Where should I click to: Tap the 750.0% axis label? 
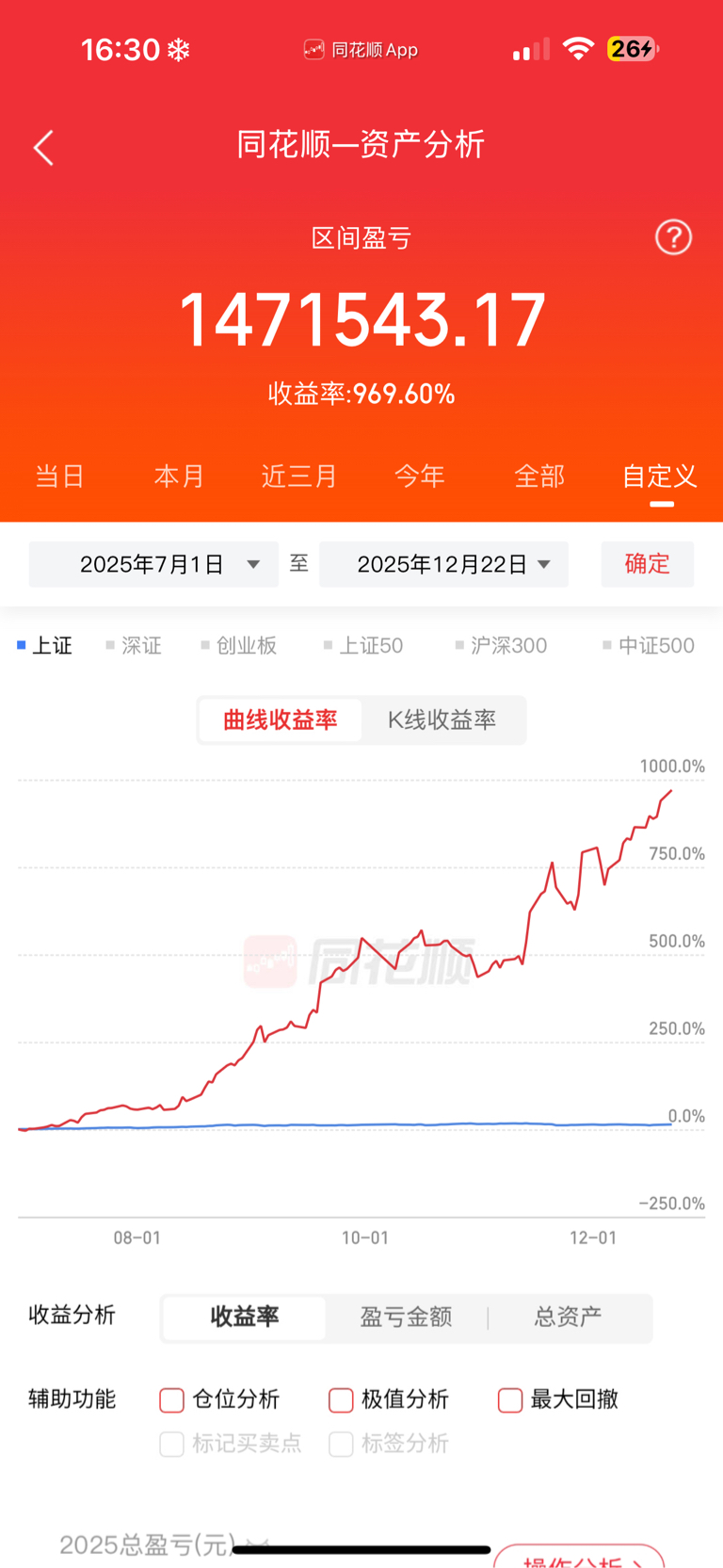(677, 854)
